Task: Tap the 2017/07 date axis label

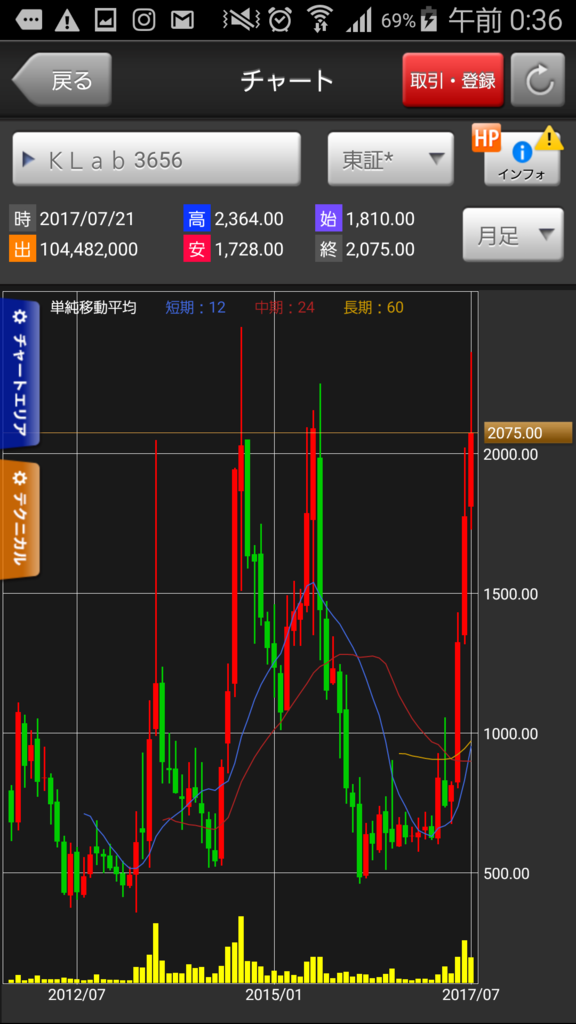Action: tap(471, 995)
